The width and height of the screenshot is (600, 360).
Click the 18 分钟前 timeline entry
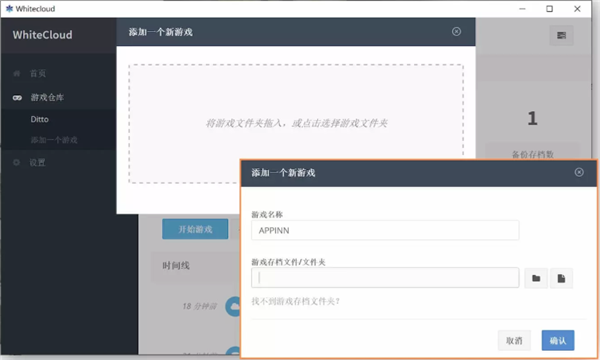coord(199,306)
